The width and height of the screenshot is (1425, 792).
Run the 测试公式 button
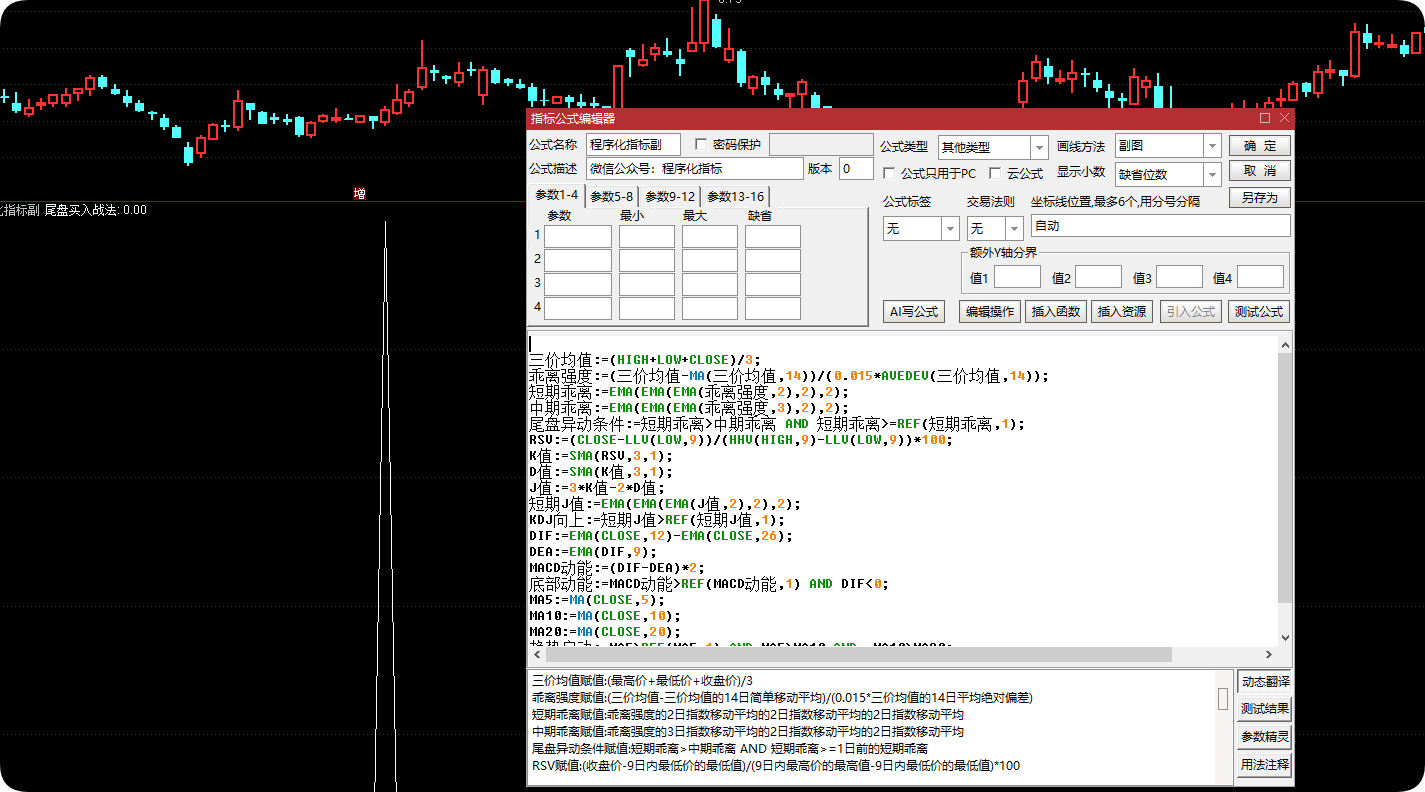[x=1259, y=312]
